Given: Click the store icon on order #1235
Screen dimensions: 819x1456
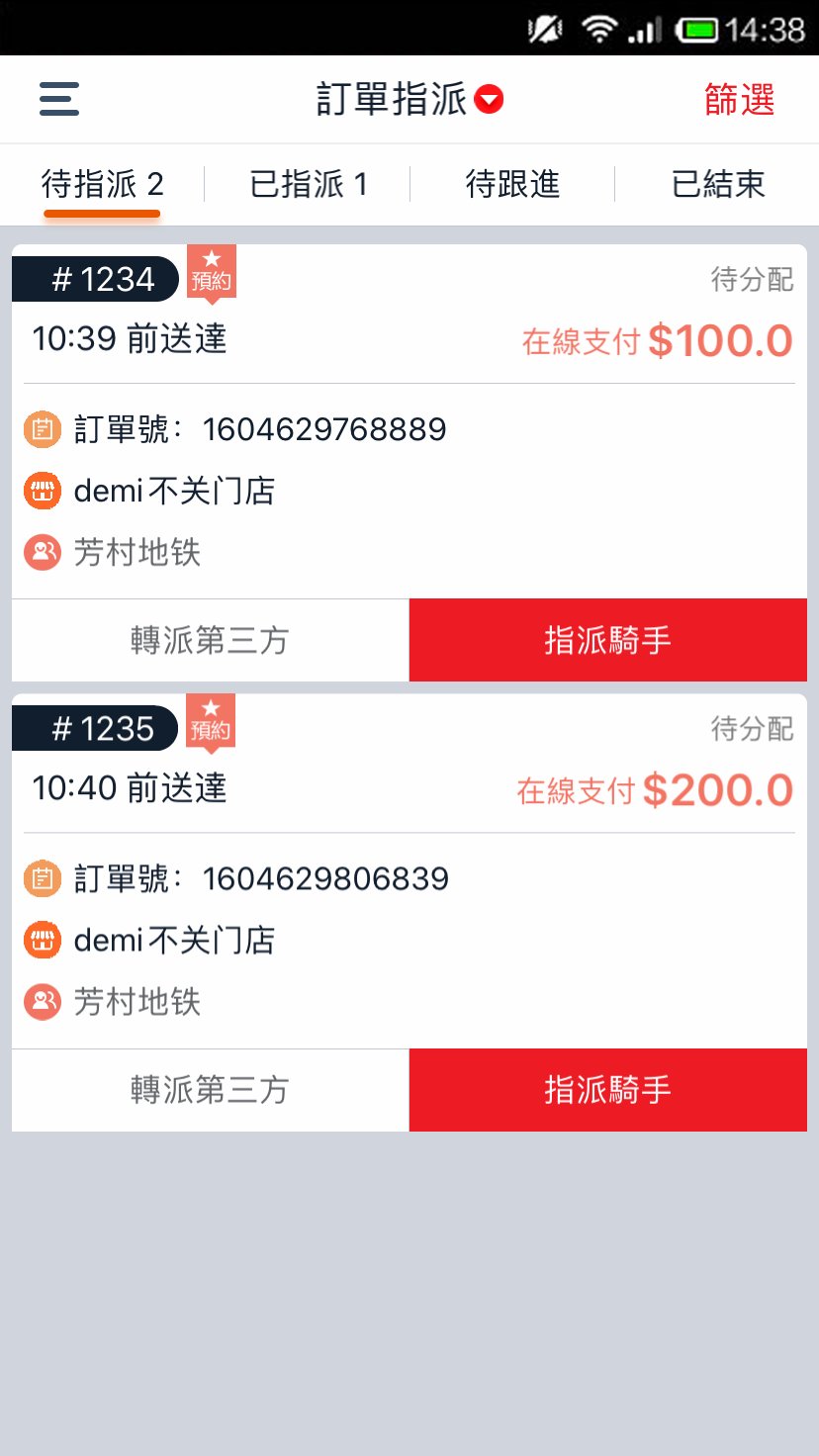Looking at the screenshot, I should tap(43, 940).
